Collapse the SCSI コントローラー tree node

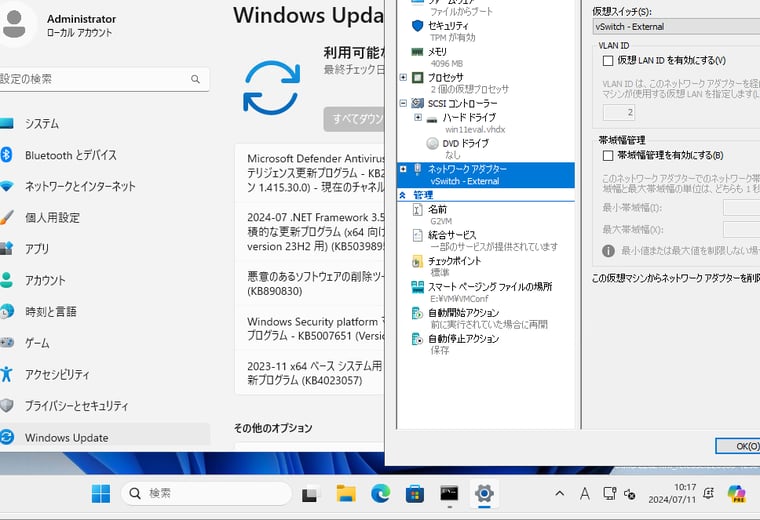(403, 103)
